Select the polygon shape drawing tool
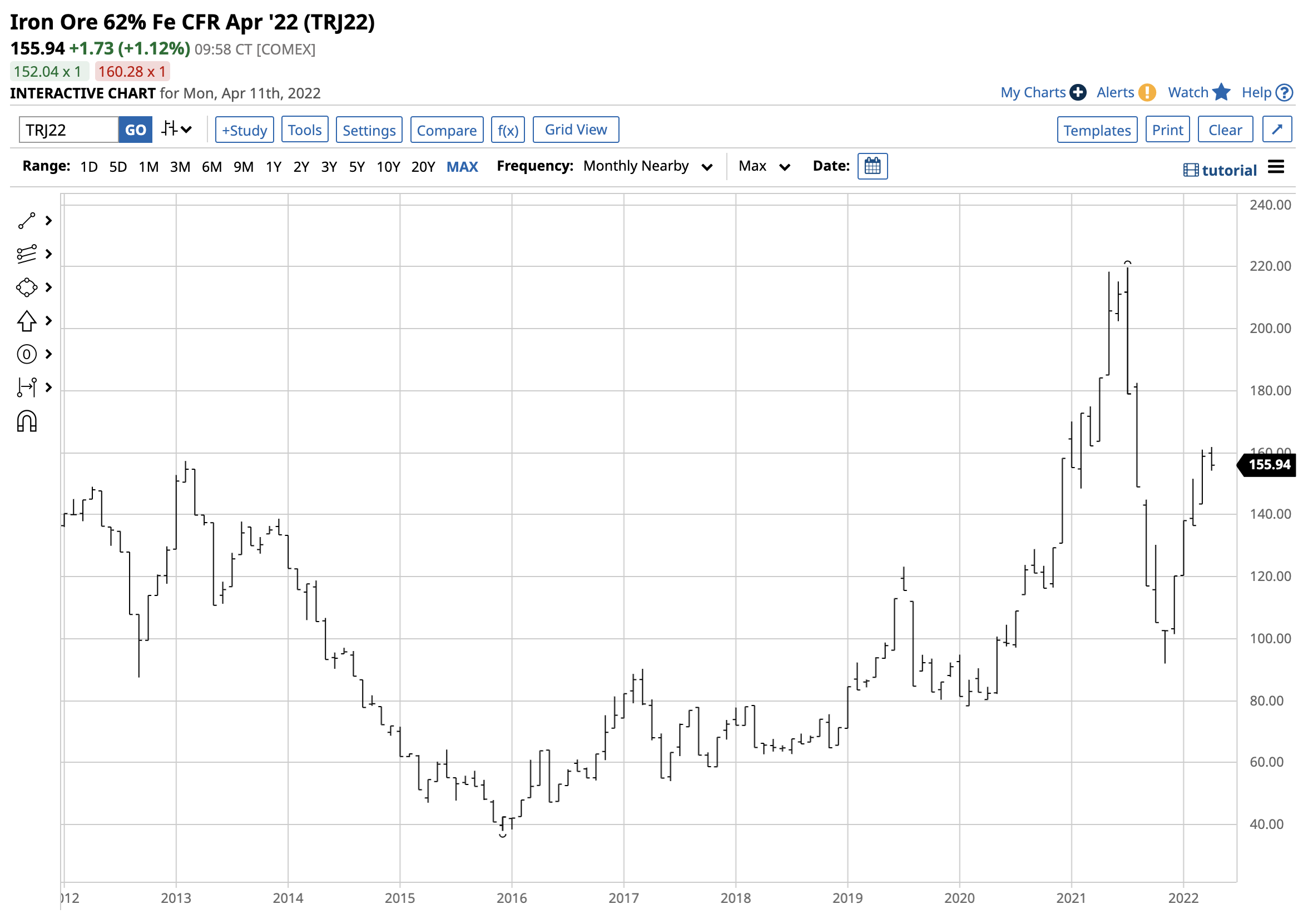The height and width of the screenshot is (924, 1308). tap(27, 287)
